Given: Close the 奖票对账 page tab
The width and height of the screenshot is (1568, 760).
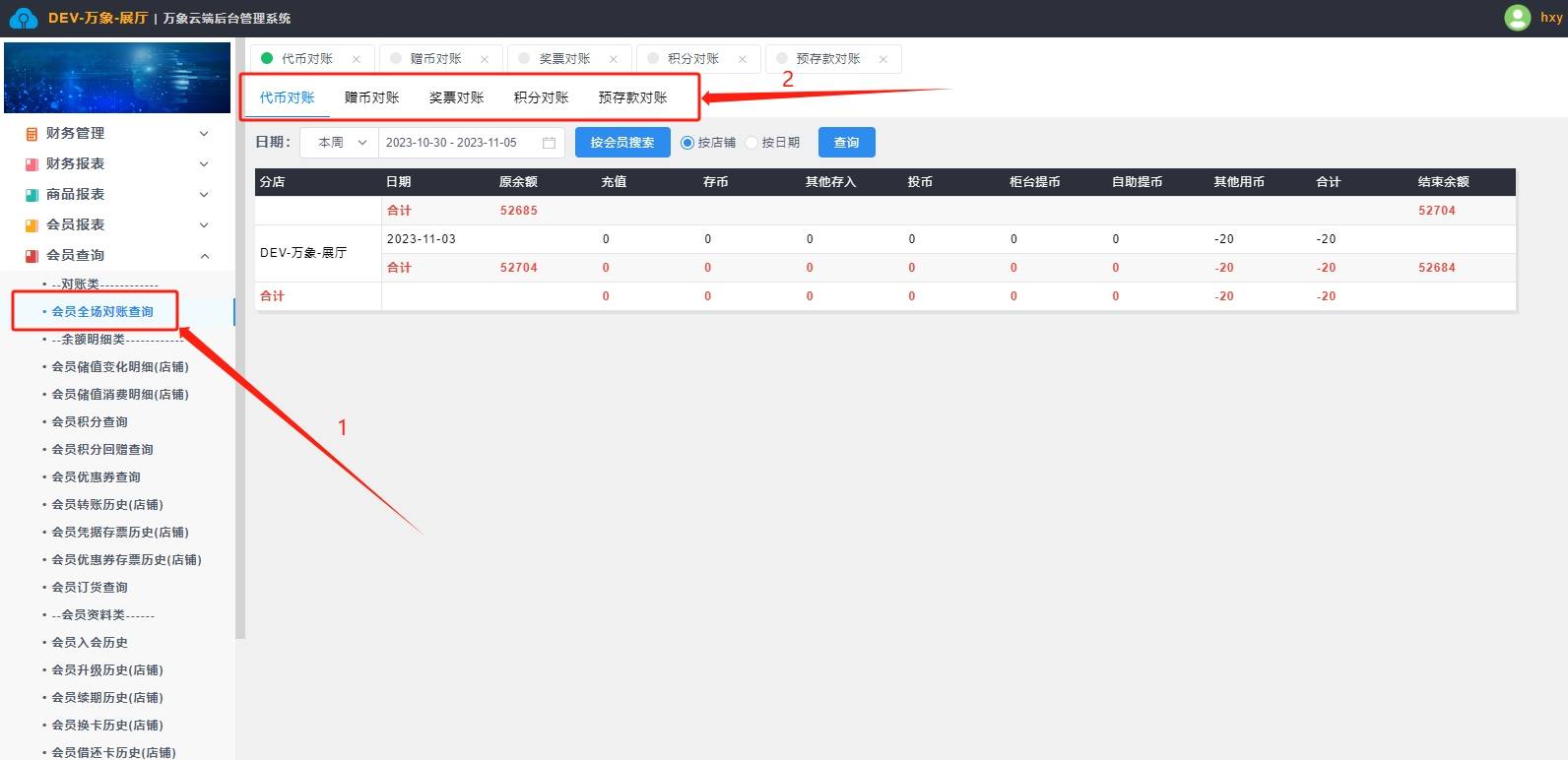Looking at the screenshot, I should 614,59.
